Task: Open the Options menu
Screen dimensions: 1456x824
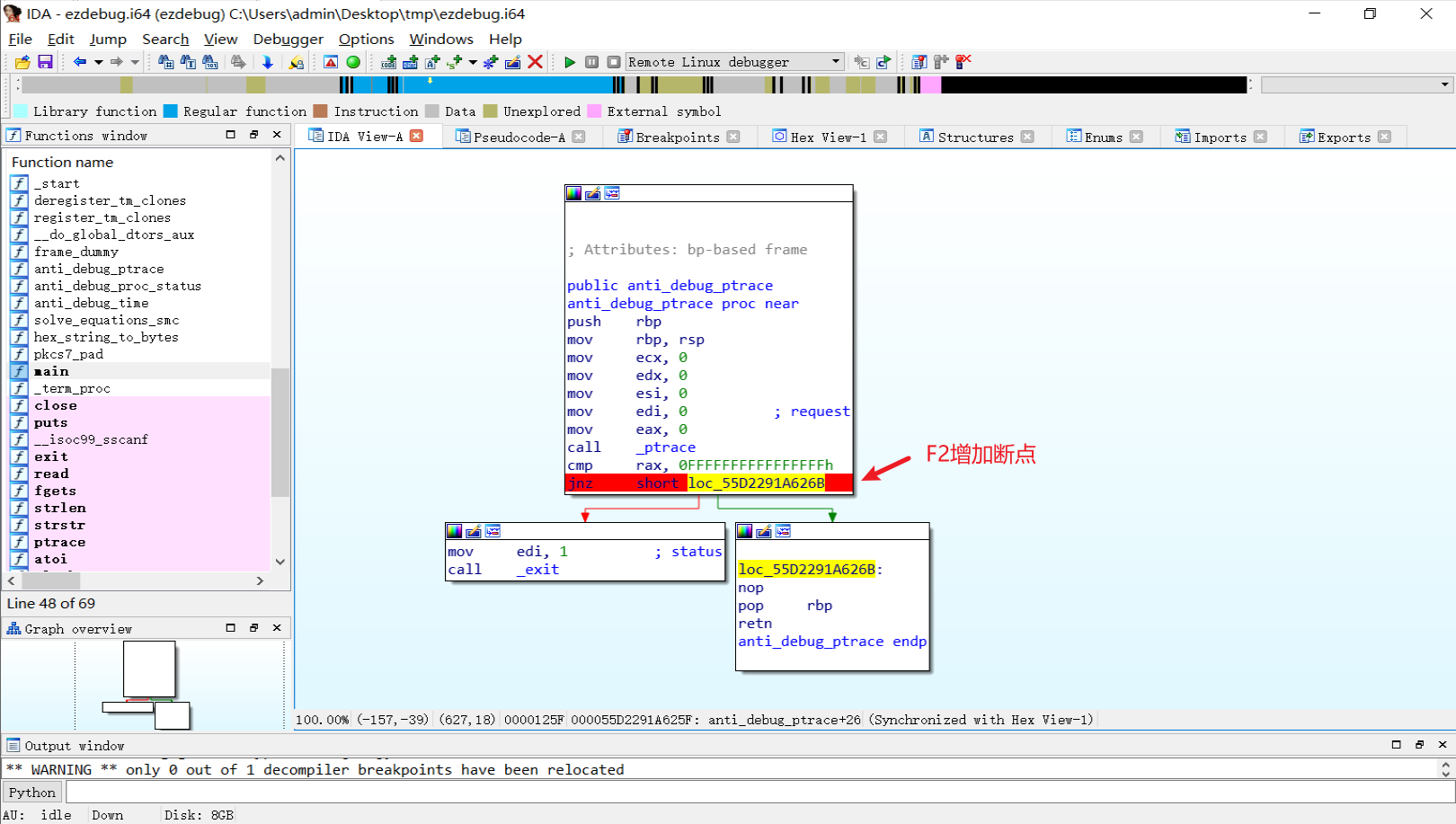Action: (366, 40)
